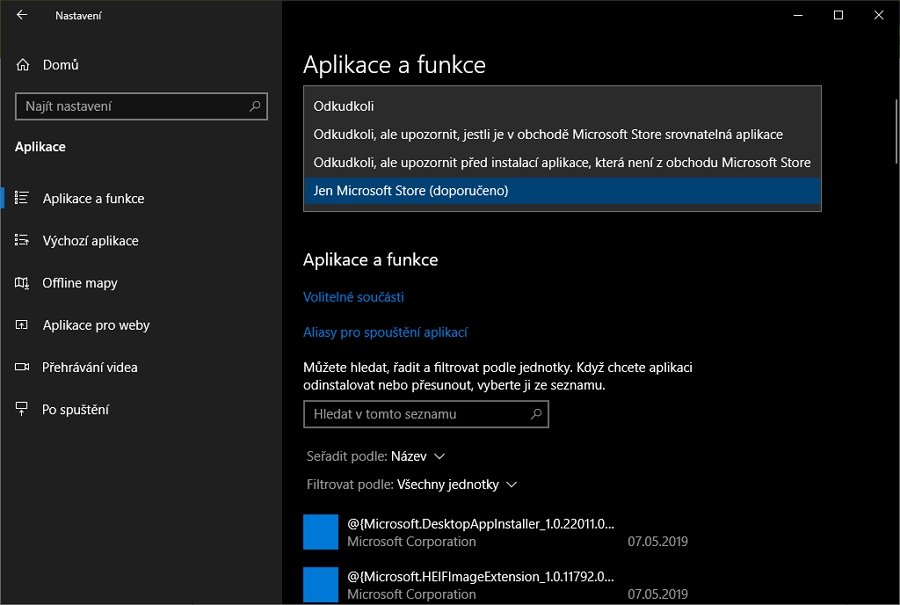900x605 pixels.
Task: Click the Aplikace a funkce sidebar icon
Action: [x=22, y=199]
